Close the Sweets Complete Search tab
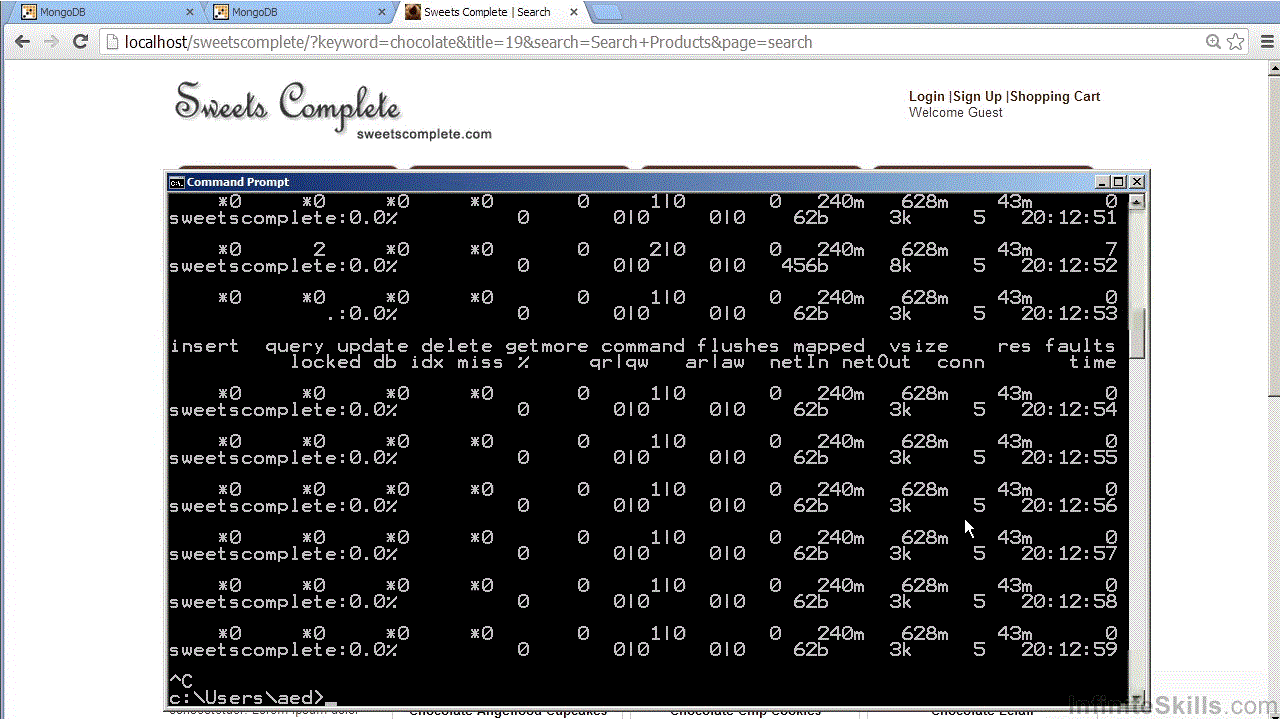The width and height of the screenshot is (1280, 719). (573, 12)
